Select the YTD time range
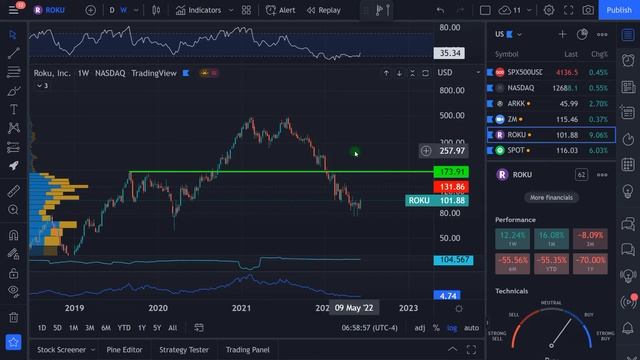The height and width of the screenshot is (360, 640). click(124, 328)
